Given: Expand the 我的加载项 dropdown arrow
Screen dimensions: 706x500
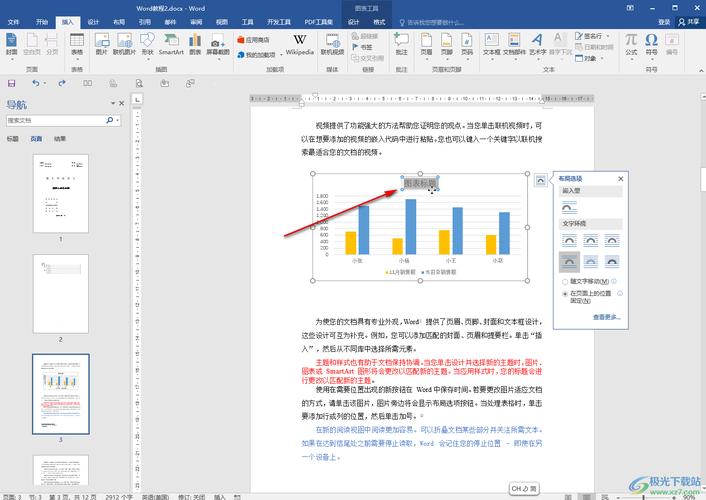Looking at the screenshot, I should pos(281,55).
